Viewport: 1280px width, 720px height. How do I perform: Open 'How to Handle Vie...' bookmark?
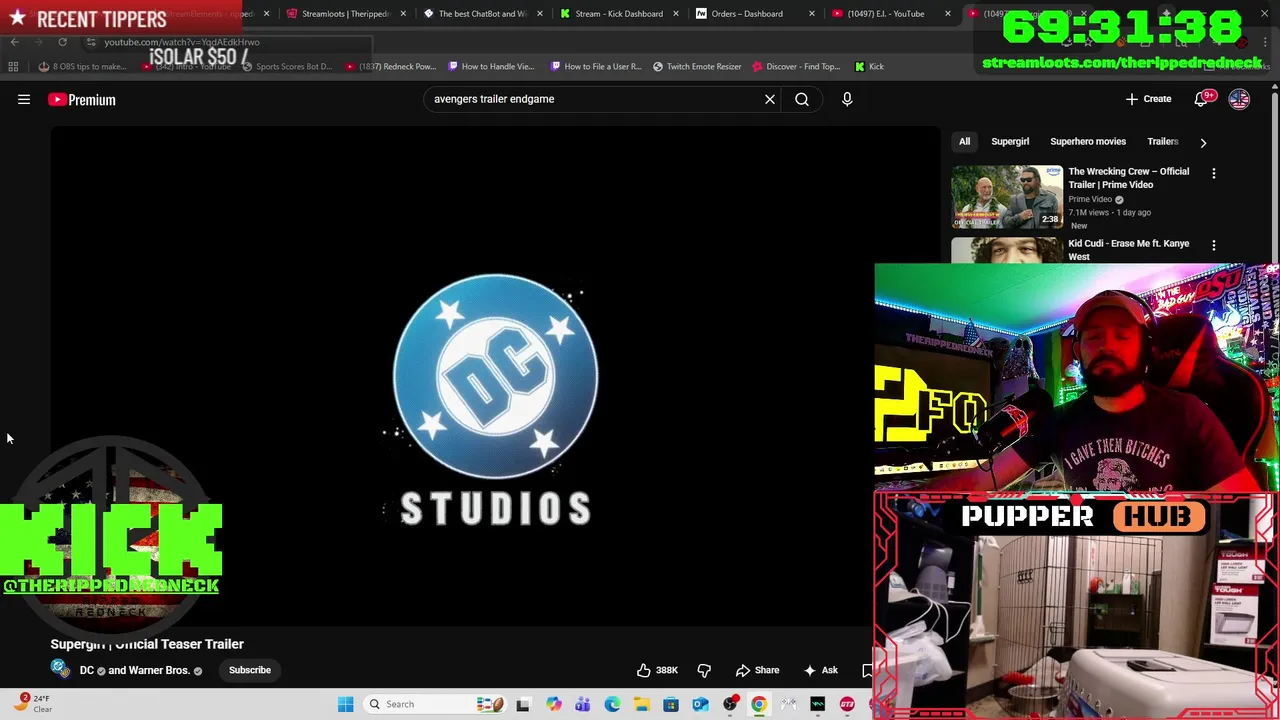click(491, 66)
